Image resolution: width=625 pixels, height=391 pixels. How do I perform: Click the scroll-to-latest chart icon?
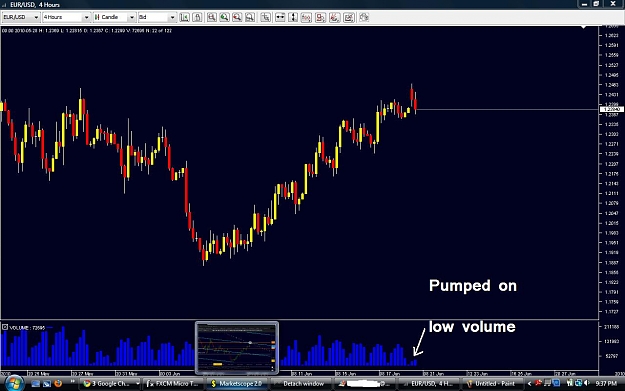(x=184, y=17)
